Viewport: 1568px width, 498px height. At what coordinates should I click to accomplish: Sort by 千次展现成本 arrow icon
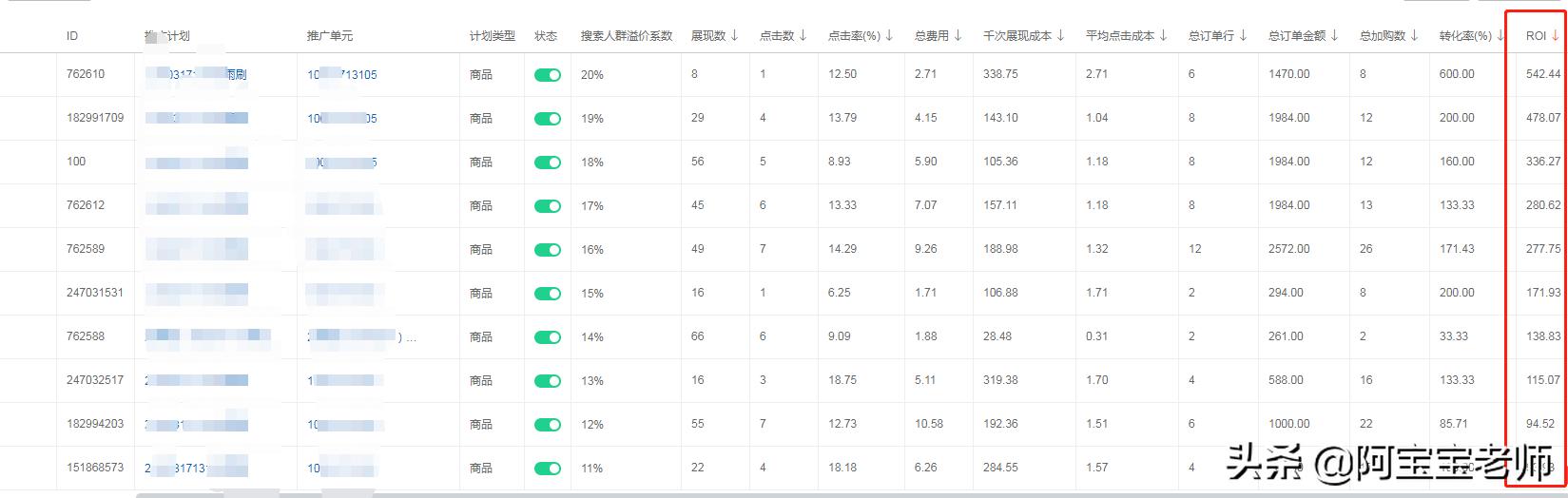coord(1060,35)
